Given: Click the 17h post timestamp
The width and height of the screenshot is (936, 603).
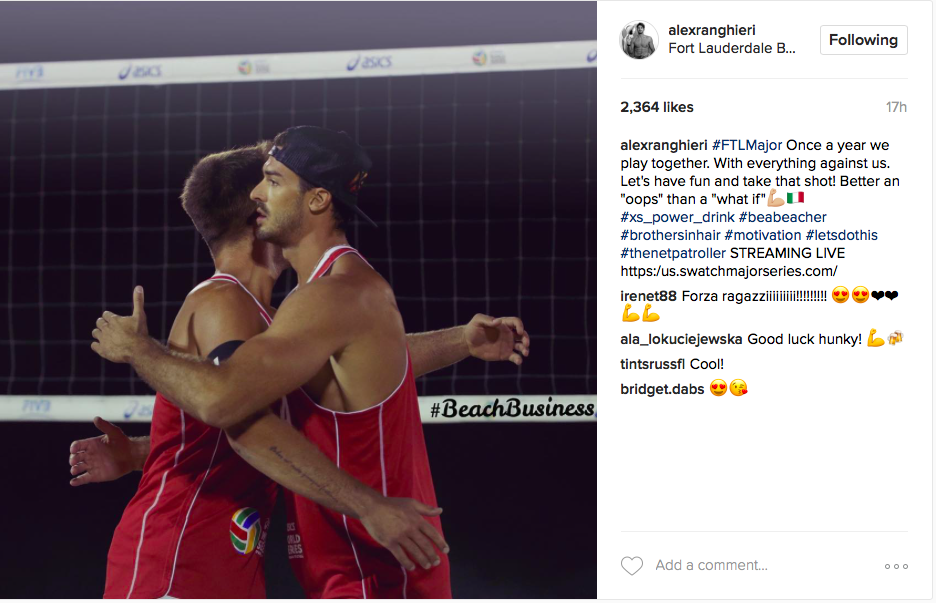Looking at the screenshot, I should click(896, 107).
